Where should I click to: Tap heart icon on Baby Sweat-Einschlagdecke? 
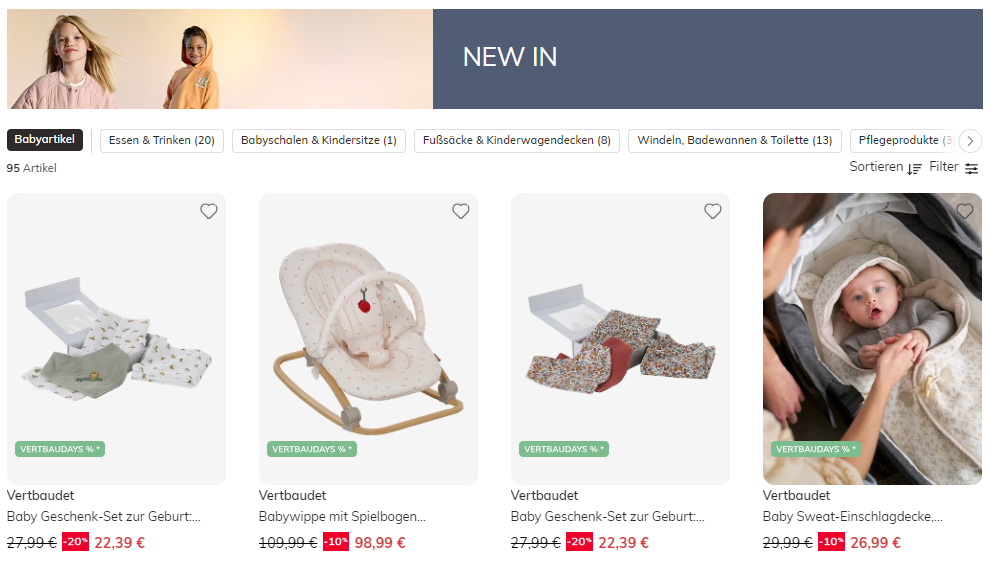(x=964, y=211)
